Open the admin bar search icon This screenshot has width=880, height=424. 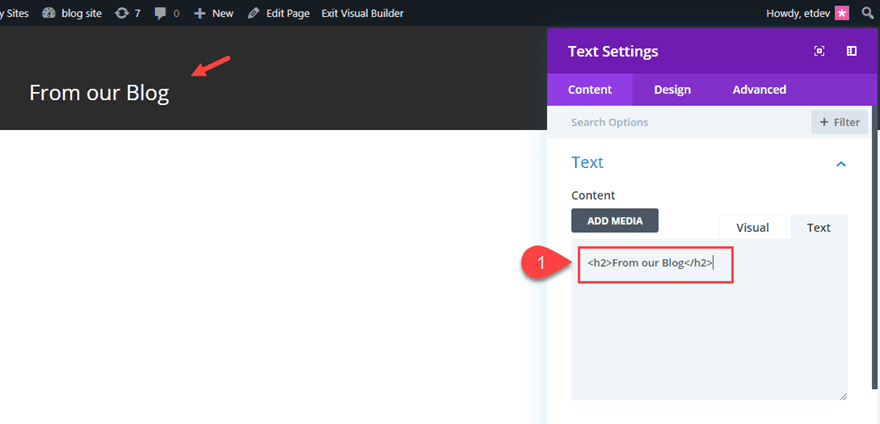click(868, 13)
